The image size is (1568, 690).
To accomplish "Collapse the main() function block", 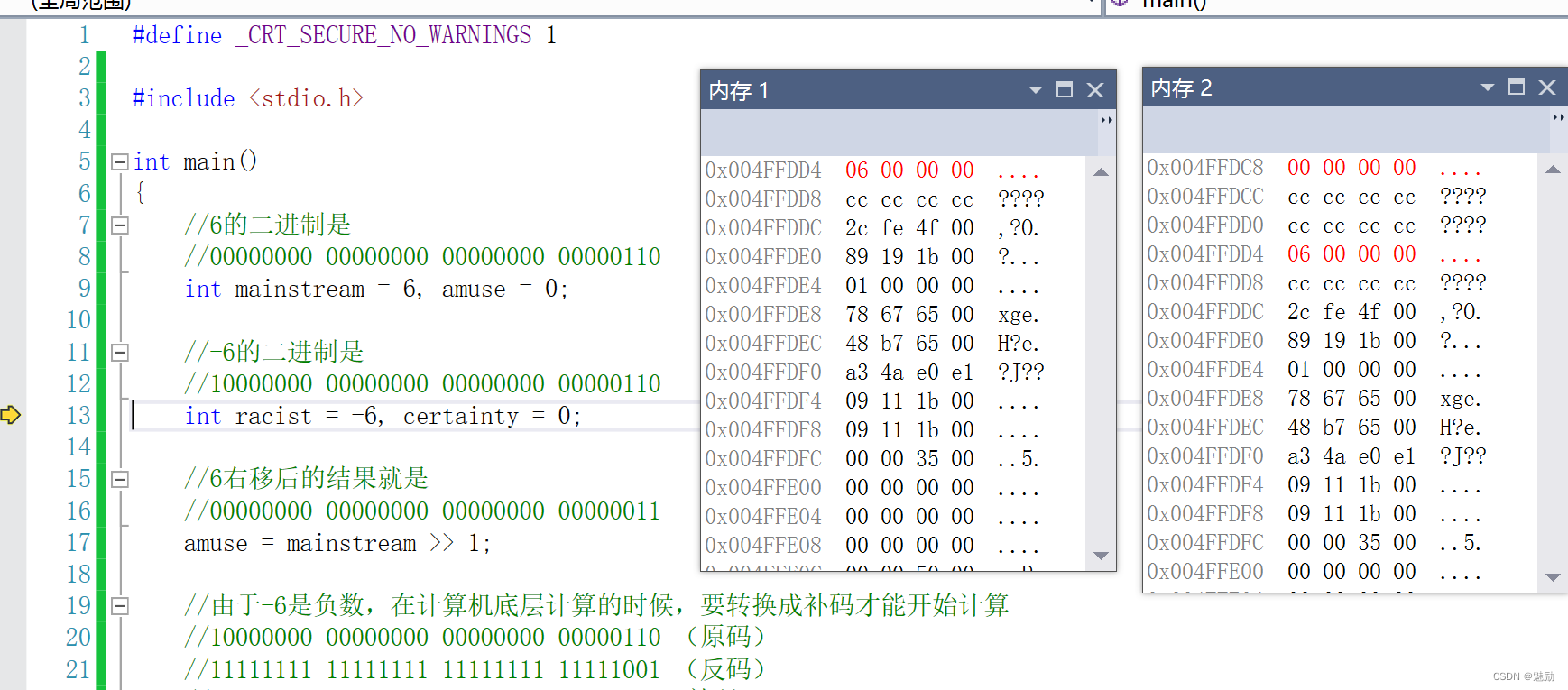I will click(x=119, y=162).
